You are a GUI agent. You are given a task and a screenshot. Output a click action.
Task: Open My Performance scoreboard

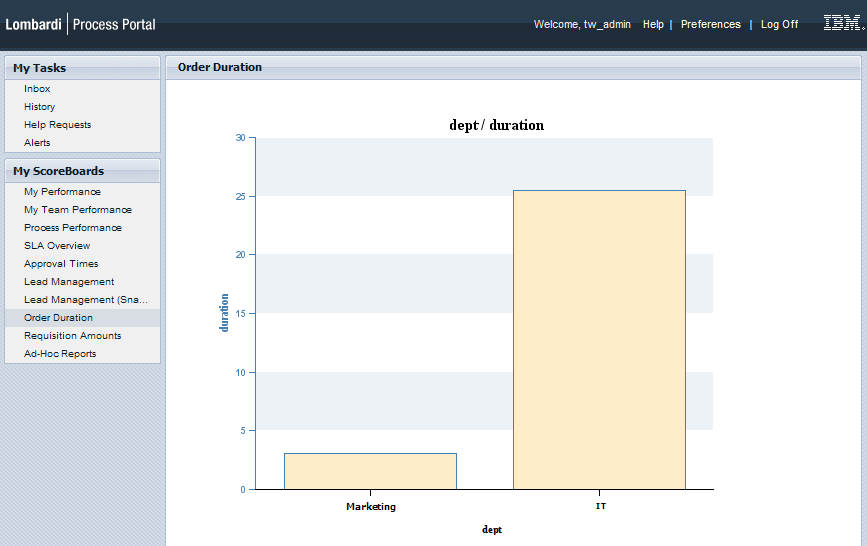(62, 192)
